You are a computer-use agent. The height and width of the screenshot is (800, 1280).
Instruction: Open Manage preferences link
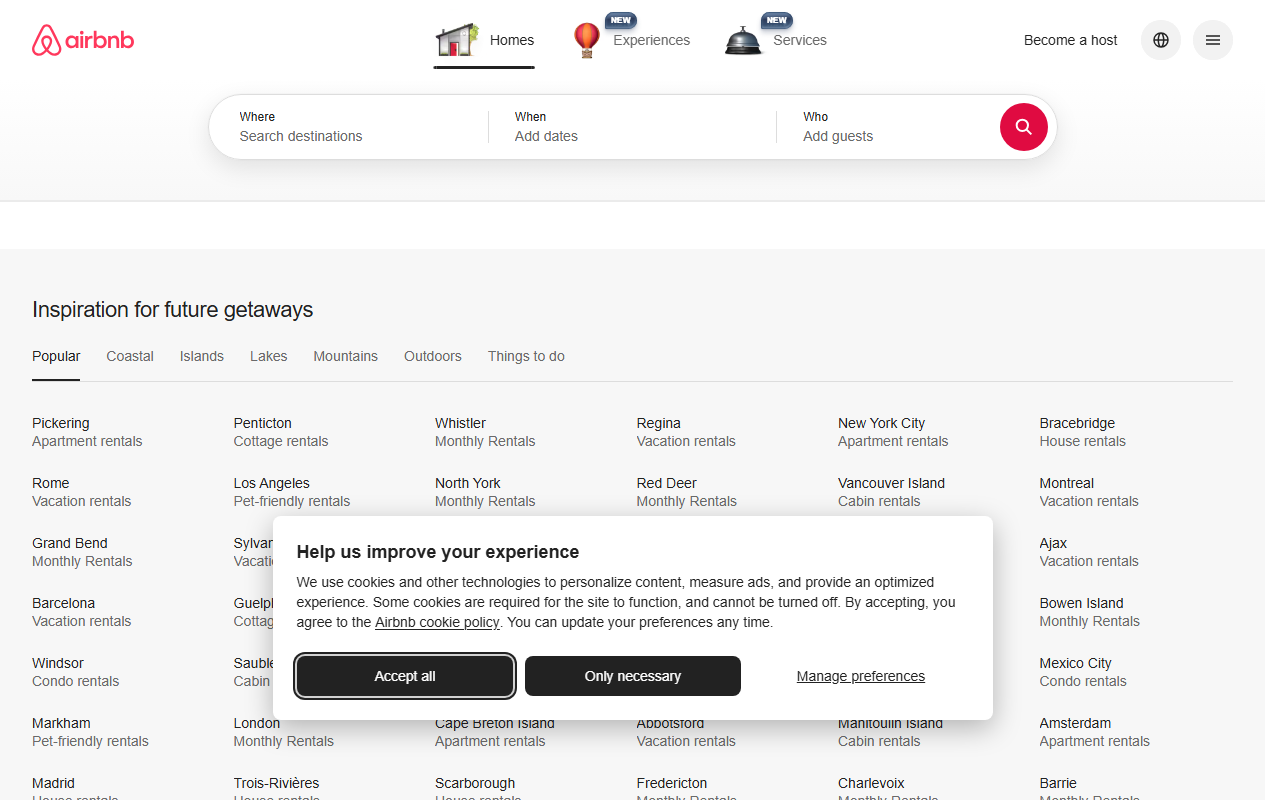(861, 676)
